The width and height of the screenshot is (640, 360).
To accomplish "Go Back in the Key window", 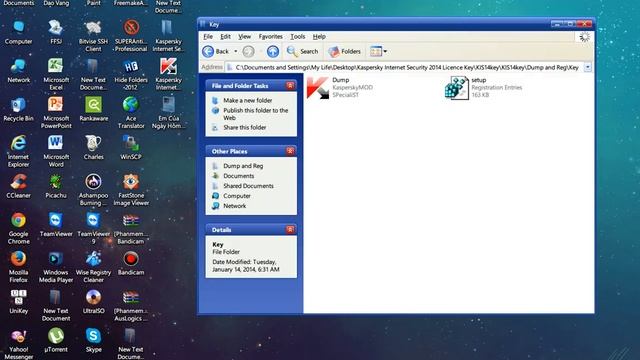I will tap(216, 51).
